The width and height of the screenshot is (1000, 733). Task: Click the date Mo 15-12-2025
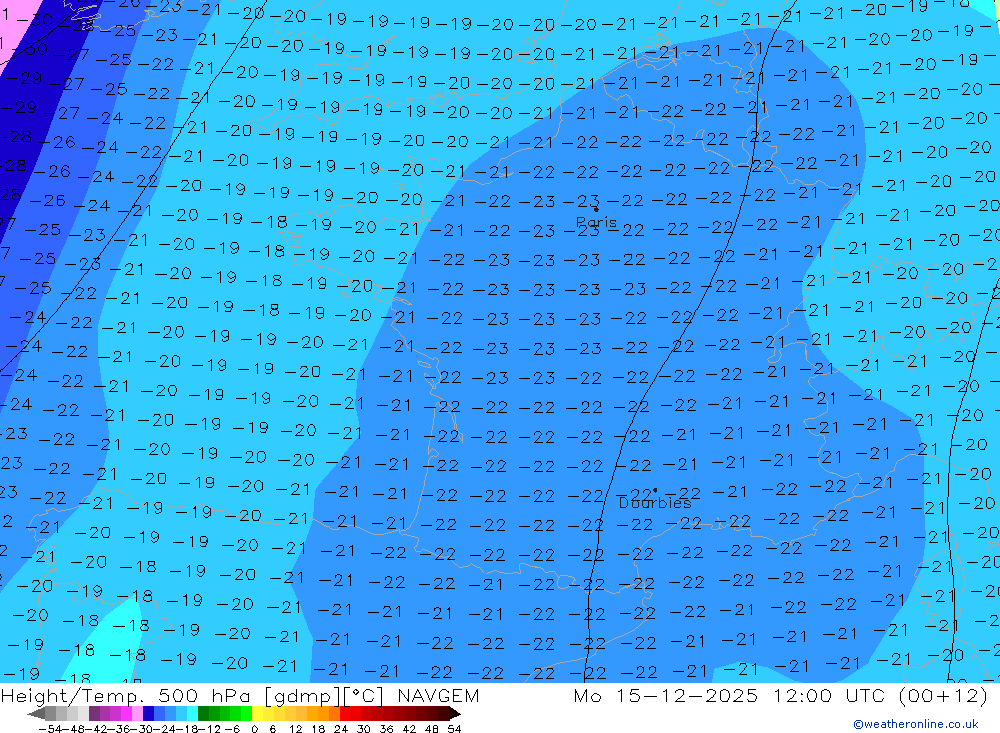click(x=666, y=695)
